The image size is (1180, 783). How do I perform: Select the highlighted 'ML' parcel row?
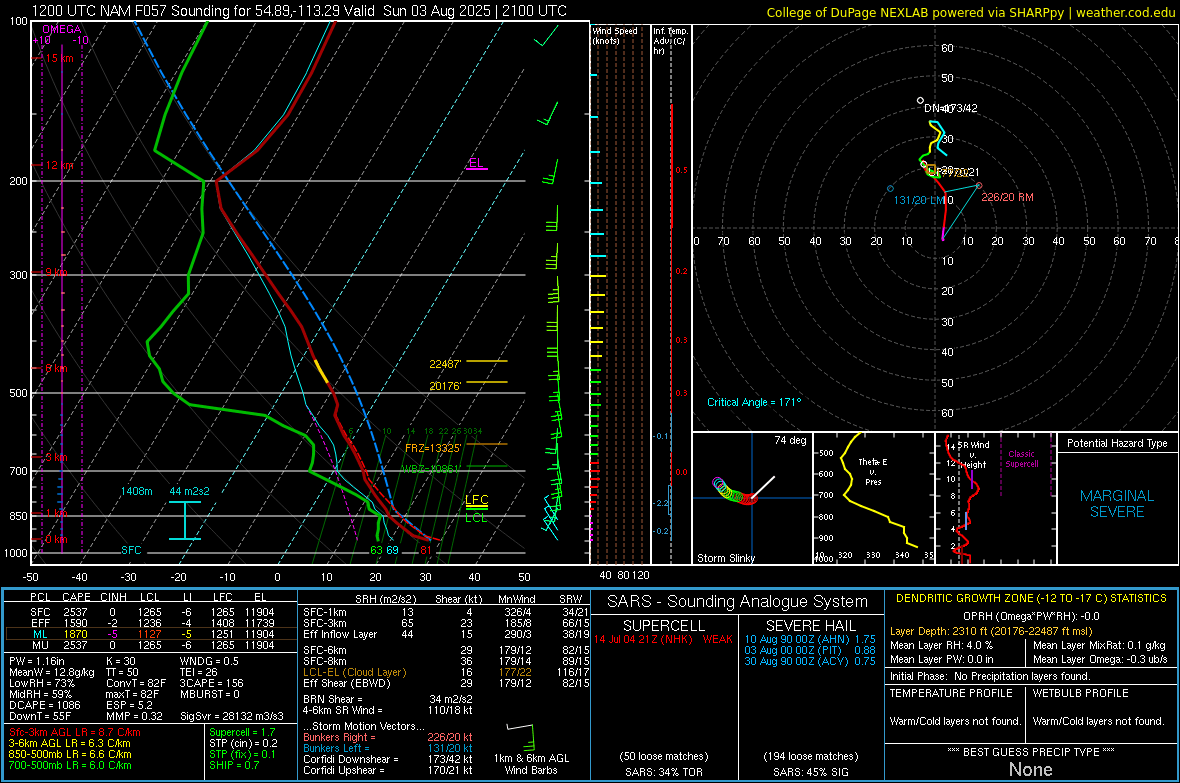tap(149, 635)
